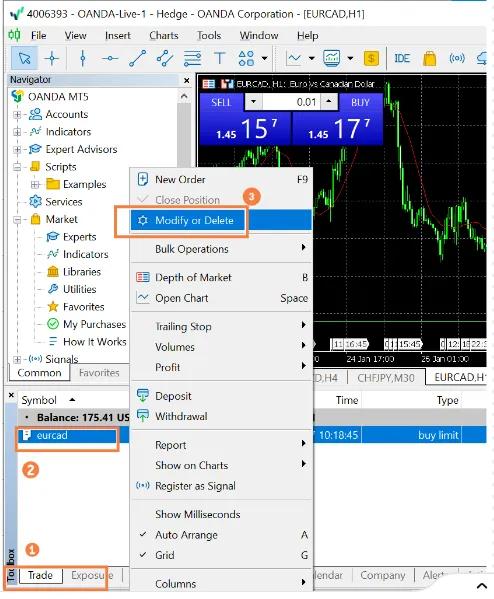The image size is (494, 599).
Task: Click the BUY button on chart
Action: 360,102
